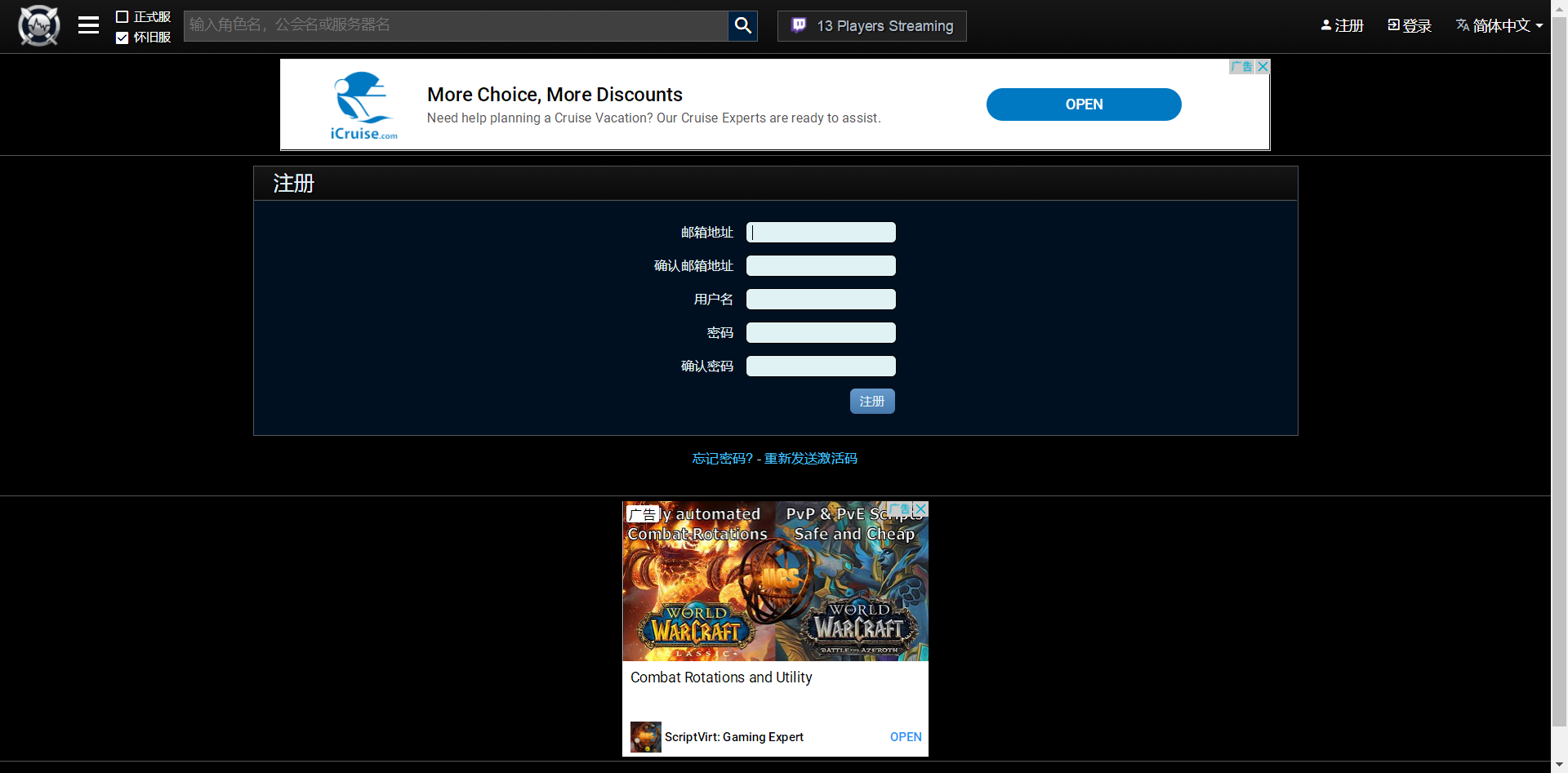The height and width of the screenshot is (773, 1568).
Task: Click the ScriptVirt advertiser thumbnail icon
Action: pos(645,737)
